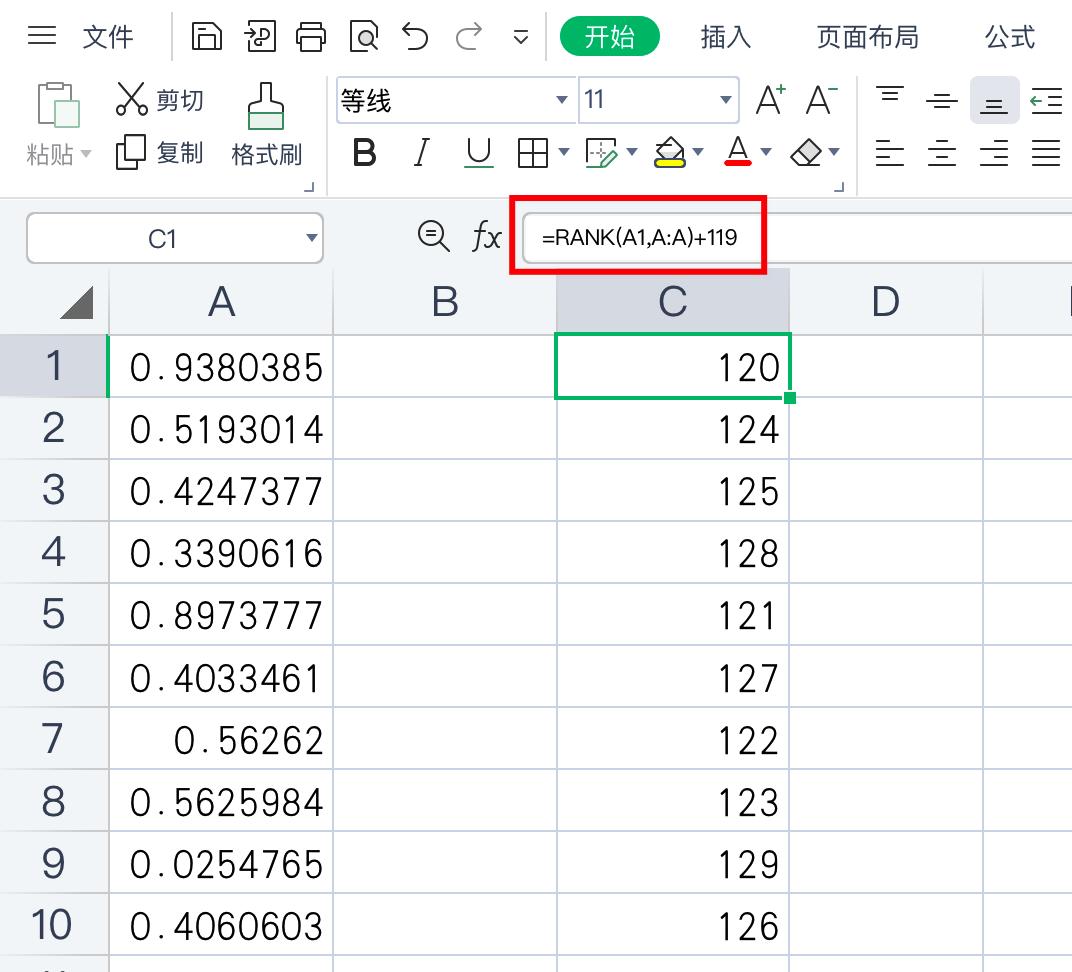Undo the last action
Image resolution: width=1072 pixels, height=972 pixels.
pyautogui.click(x=415, y=34)
